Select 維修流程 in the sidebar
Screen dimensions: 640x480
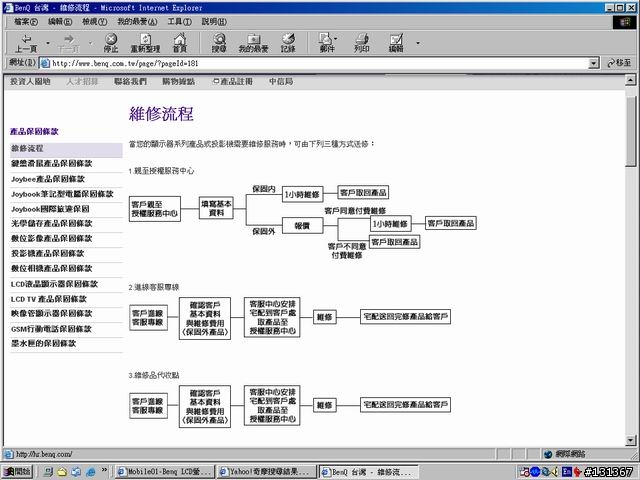pos(66,149)
